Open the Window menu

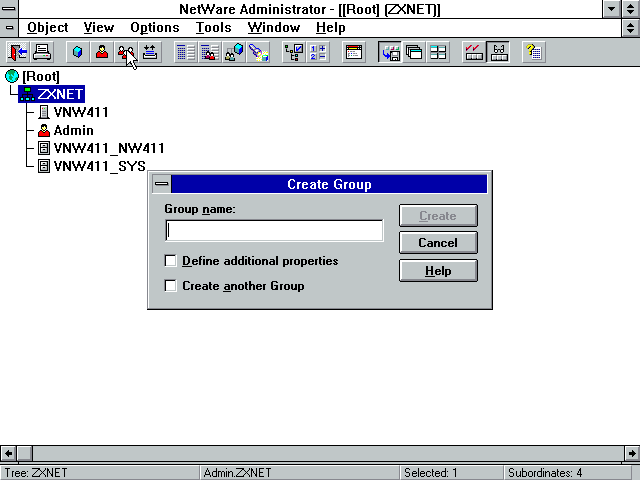[273, 28]
